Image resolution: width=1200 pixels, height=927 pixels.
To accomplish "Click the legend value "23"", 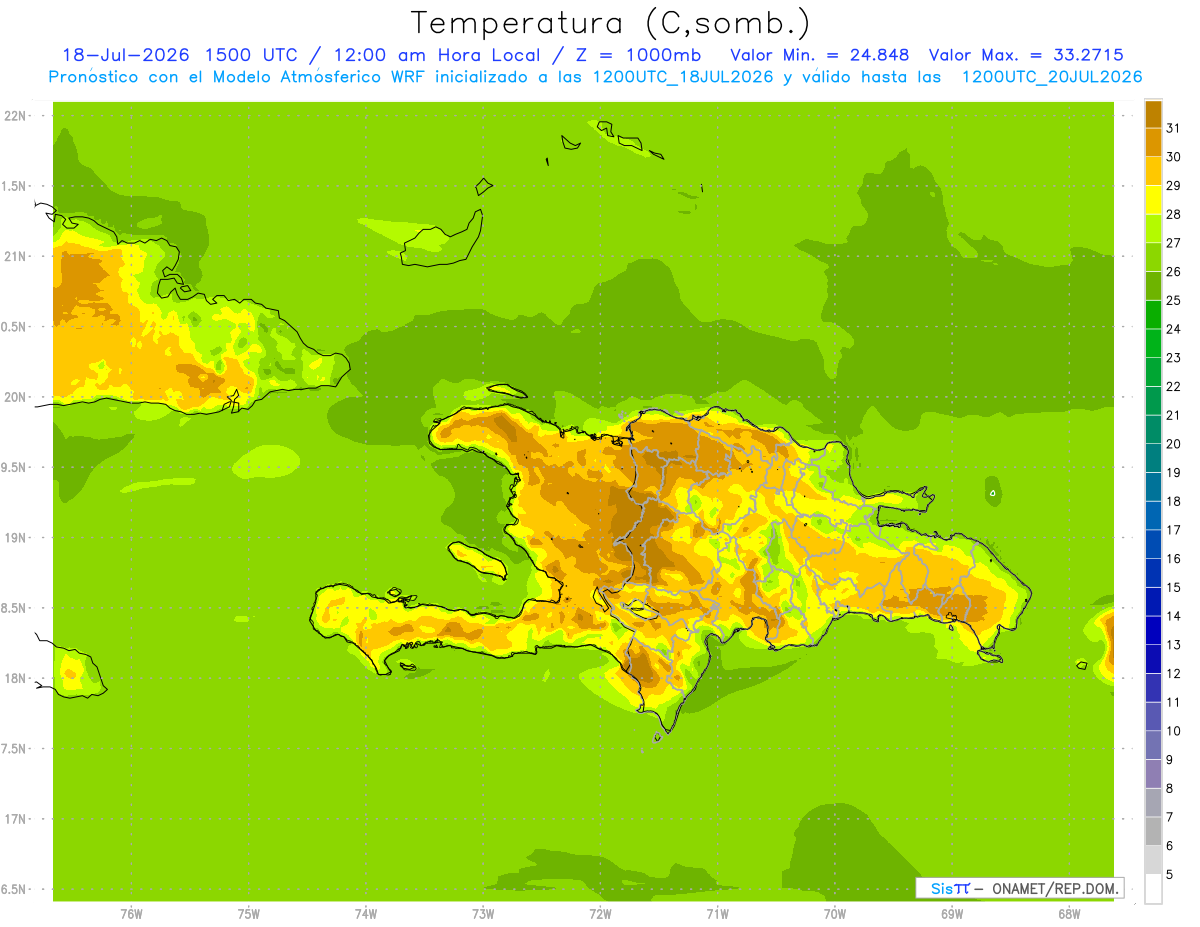I will pyautogui.click(x=1174, y=357).
